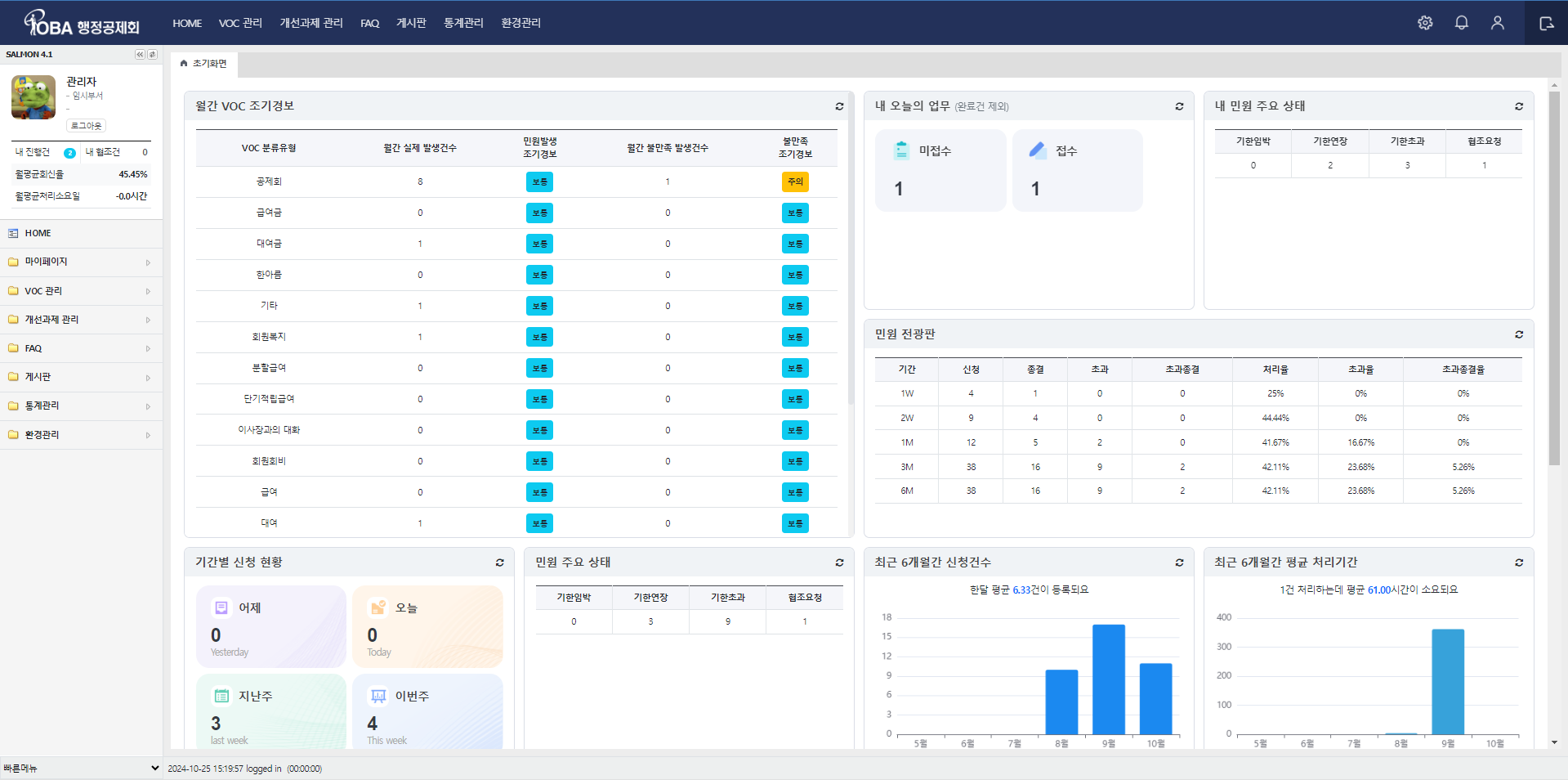The image size is (1568, 780).
Task: Click the 로그아웃 button
Action: coord(86,126)
